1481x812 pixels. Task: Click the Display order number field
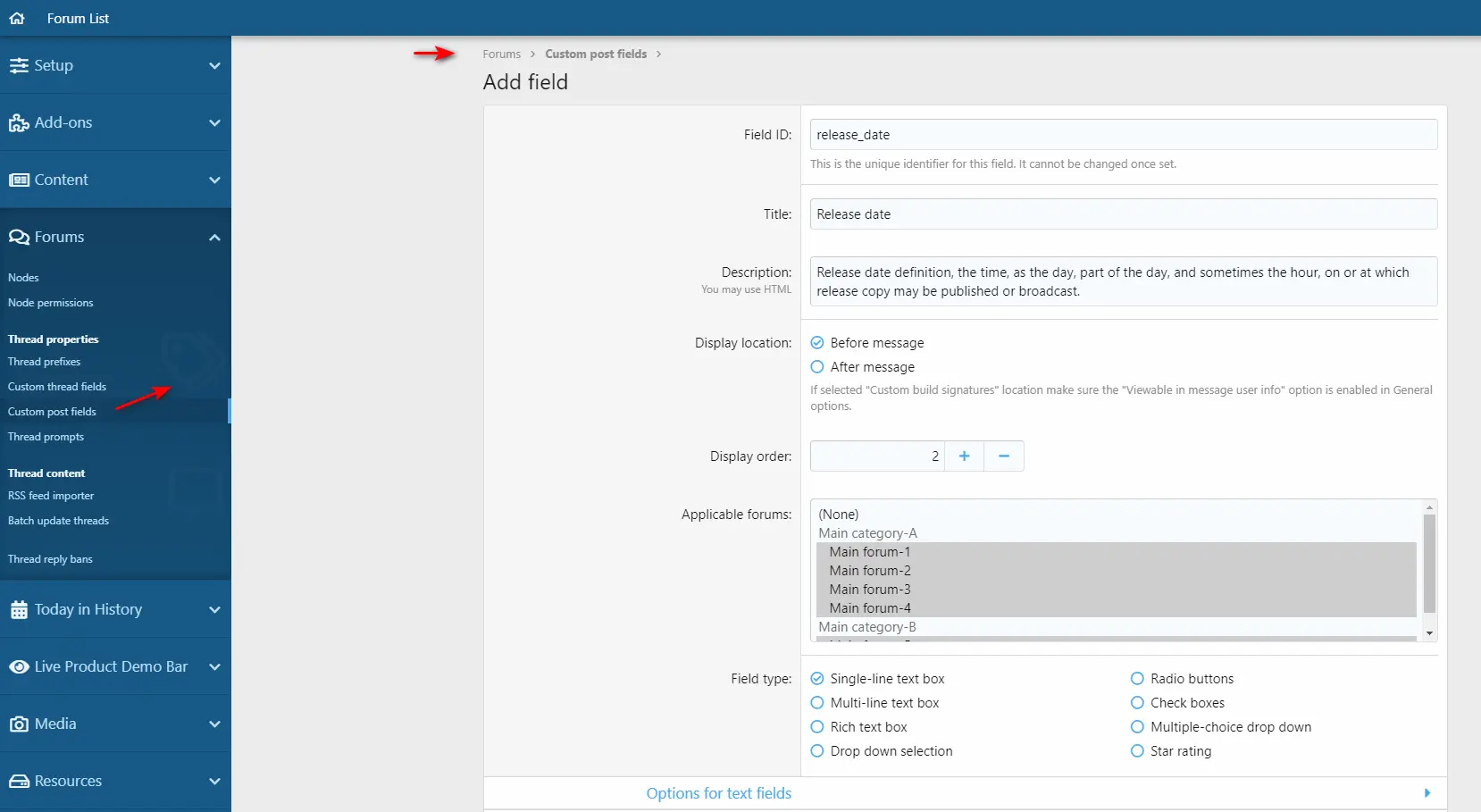tap(877, 456)
